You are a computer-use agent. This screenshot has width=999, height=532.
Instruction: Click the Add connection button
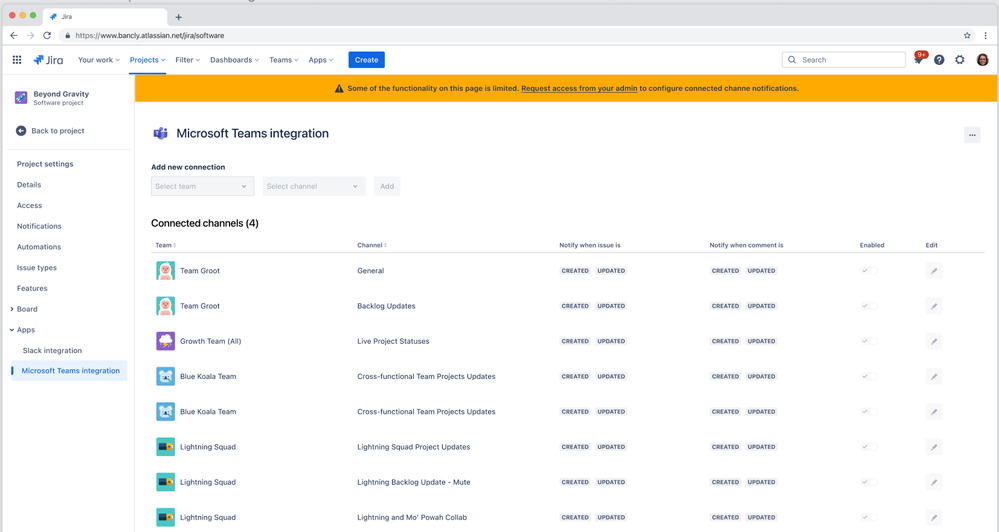click(387, 186)
